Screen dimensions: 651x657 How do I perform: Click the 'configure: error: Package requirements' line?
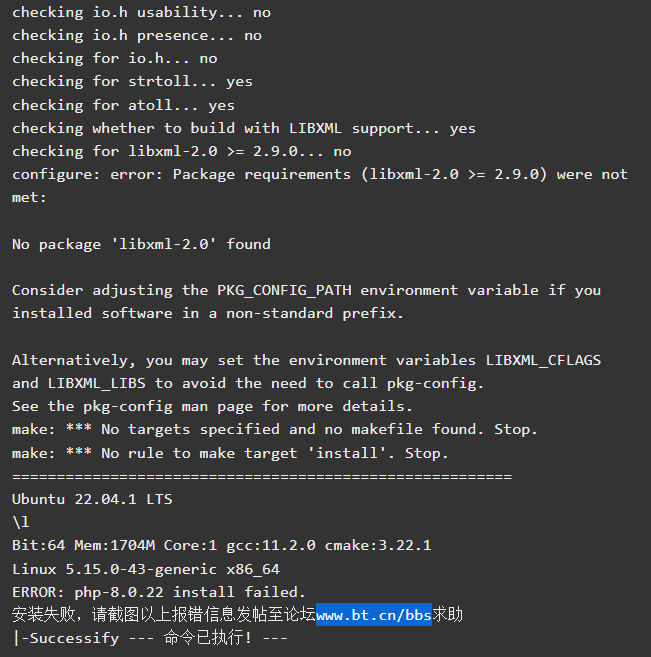click(320, 174)
